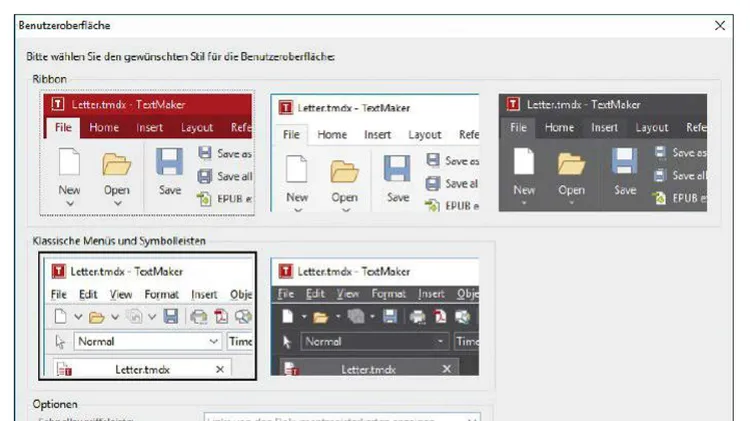This screenshot has width=750, height=421.
Task: Choose the dark classic menus preview
Action: [375, 316]
